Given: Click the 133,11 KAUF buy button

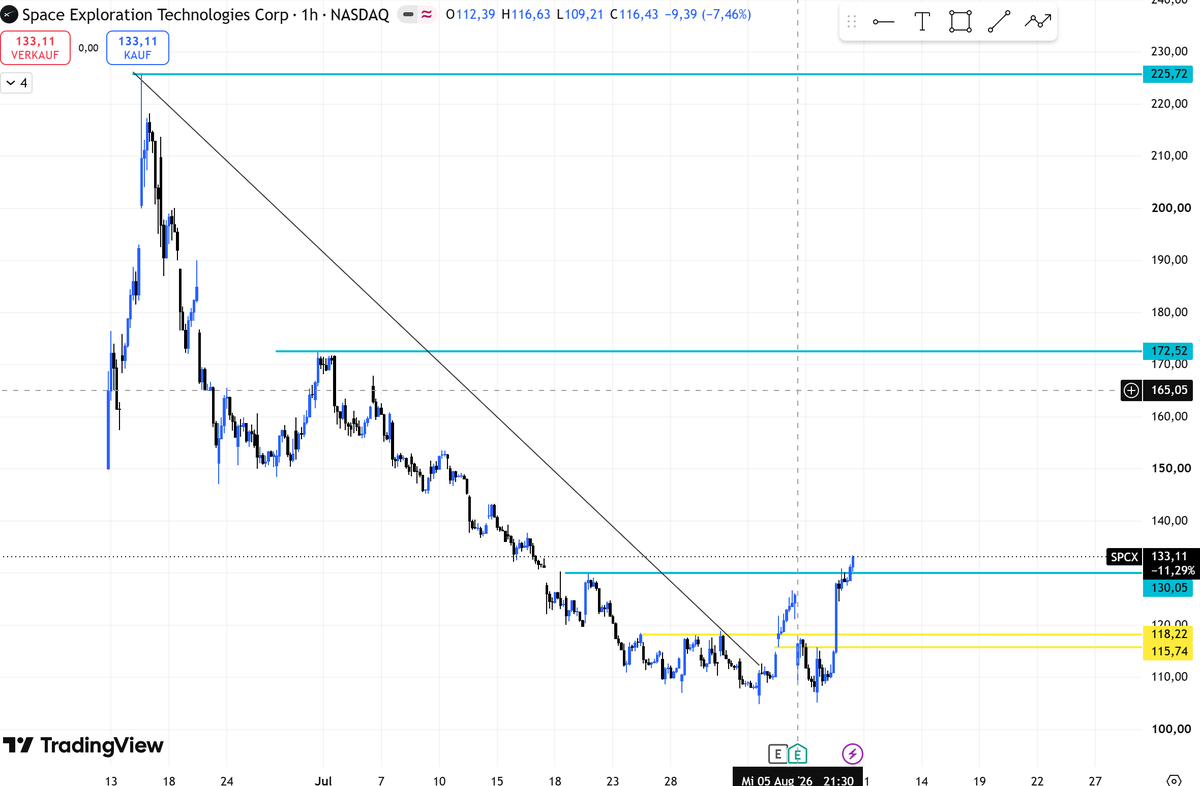Looking at the screenshot, I should pyautogui.click(x=138, y=47).
